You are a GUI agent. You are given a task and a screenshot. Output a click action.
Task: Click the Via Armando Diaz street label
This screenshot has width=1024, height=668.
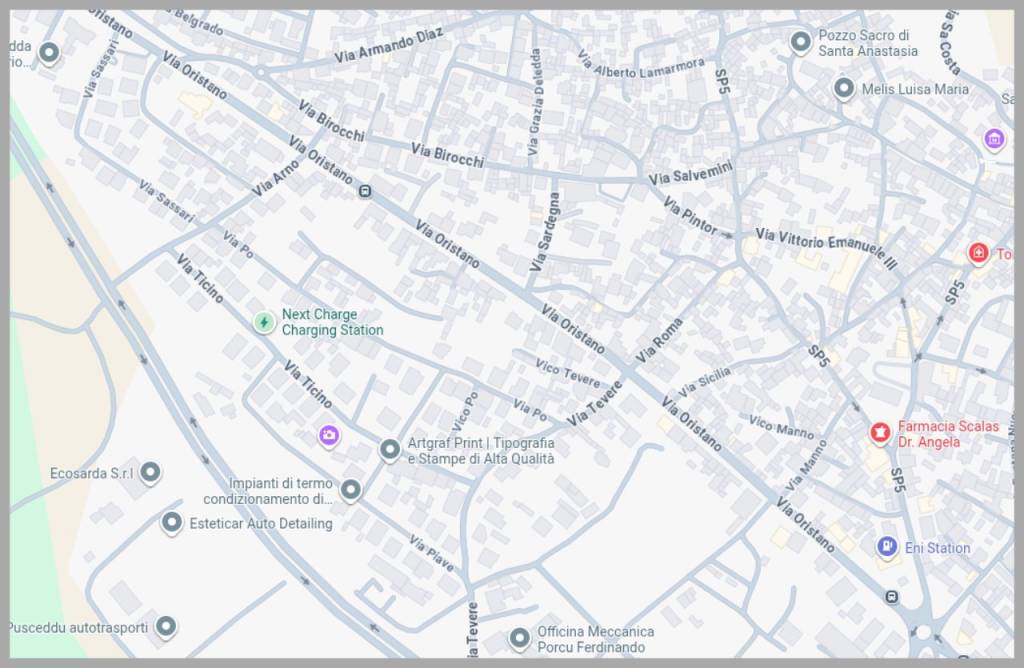387,48
